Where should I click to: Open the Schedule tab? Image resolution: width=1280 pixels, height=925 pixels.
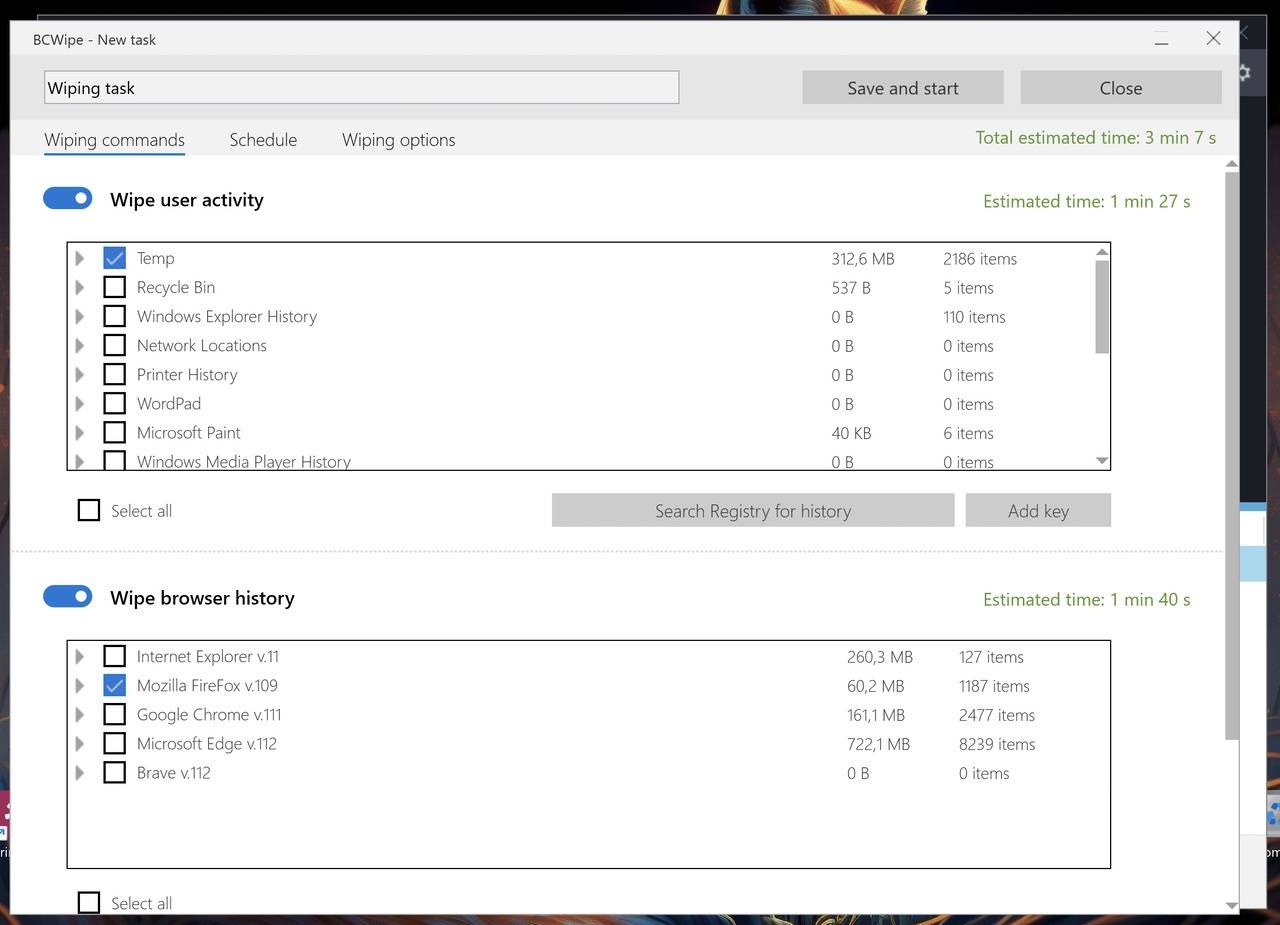coord(263,140)
